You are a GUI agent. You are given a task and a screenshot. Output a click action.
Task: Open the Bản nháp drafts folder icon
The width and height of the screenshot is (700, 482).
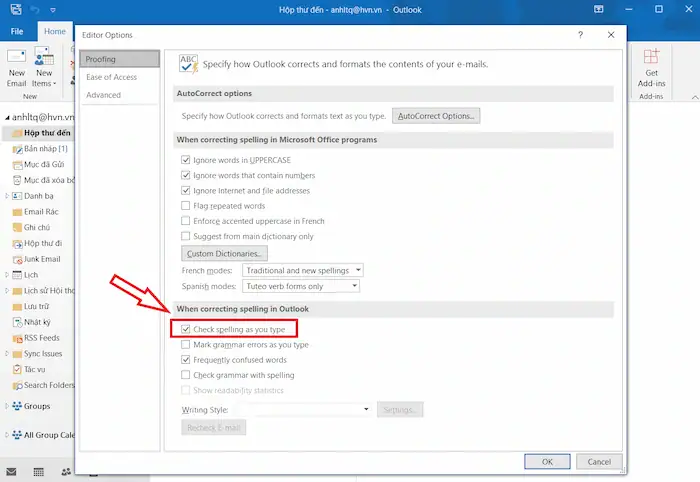point(17,149)
